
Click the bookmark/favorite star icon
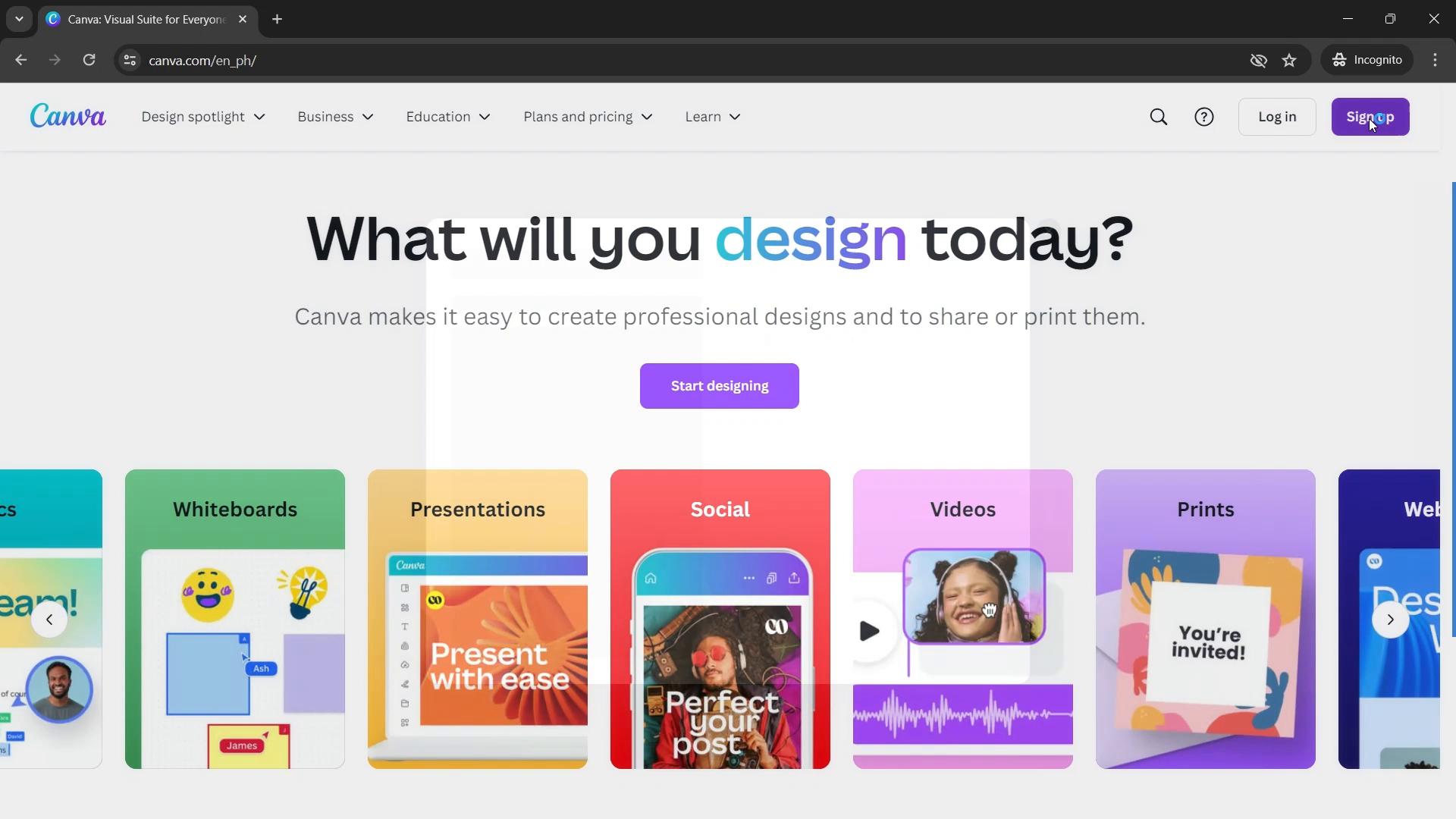pyautogui.click(x=1291, y=59)
